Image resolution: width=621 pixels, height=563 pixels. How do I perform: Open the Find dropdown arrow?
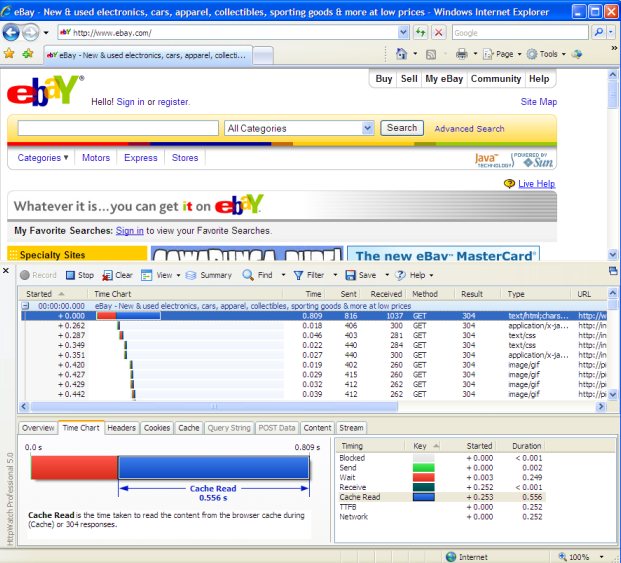(283, 275)
